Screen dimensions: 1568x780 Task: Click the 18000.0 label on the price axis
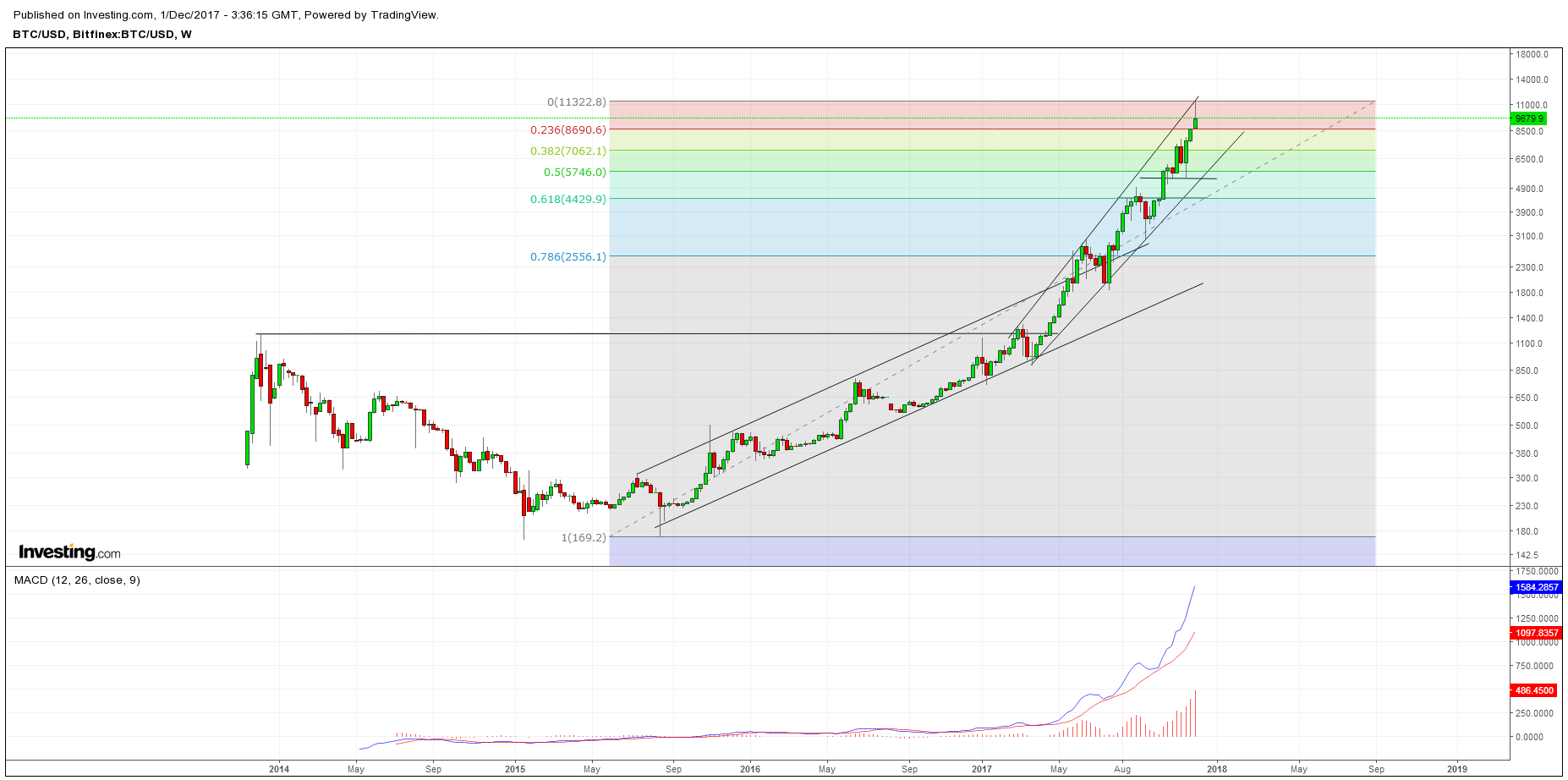pos(1532,54)
